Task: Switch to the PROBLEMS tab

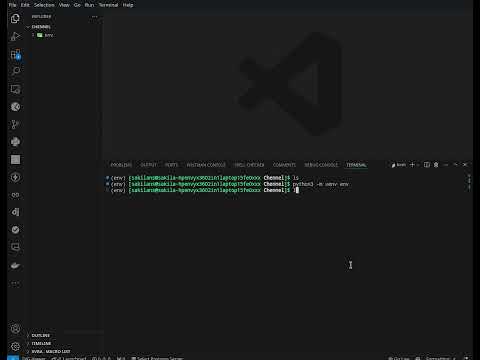Action: pos(121,165)
